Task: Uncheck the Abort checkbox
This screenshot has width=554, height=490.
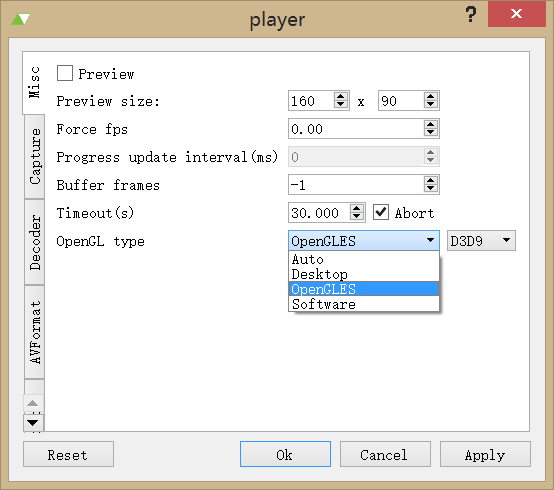Action: pyautogui.click(x=381, y=212)
